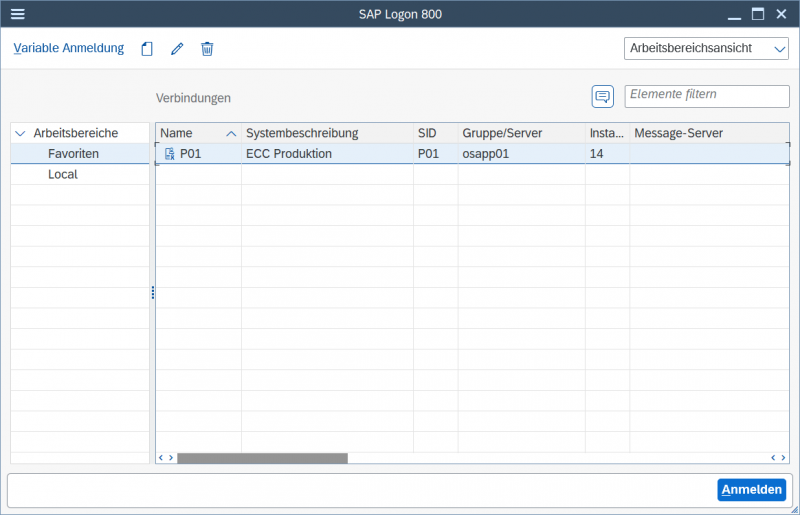800x515 pixels.
Task: Click the Anmelden button
Action: pos(752,489)
